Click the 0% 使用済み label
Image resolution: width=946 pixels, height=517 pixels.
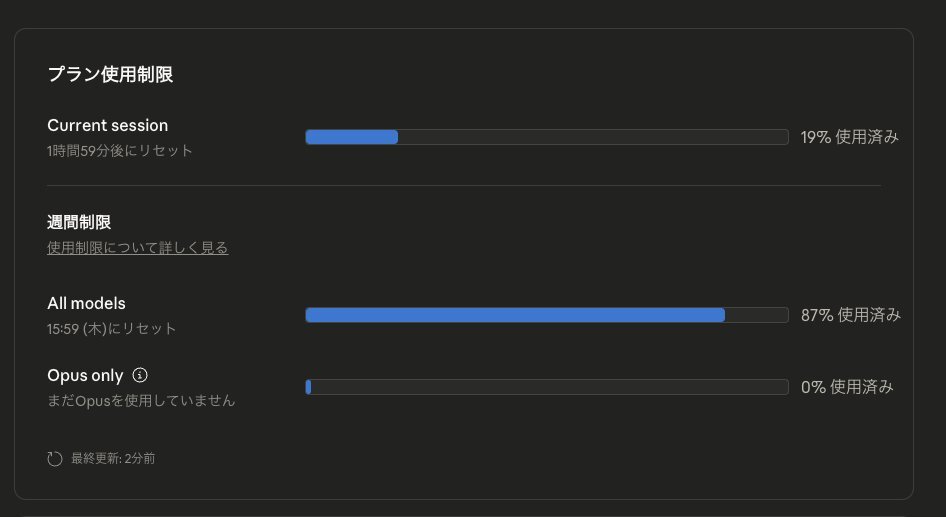click(x=846, y=387)
